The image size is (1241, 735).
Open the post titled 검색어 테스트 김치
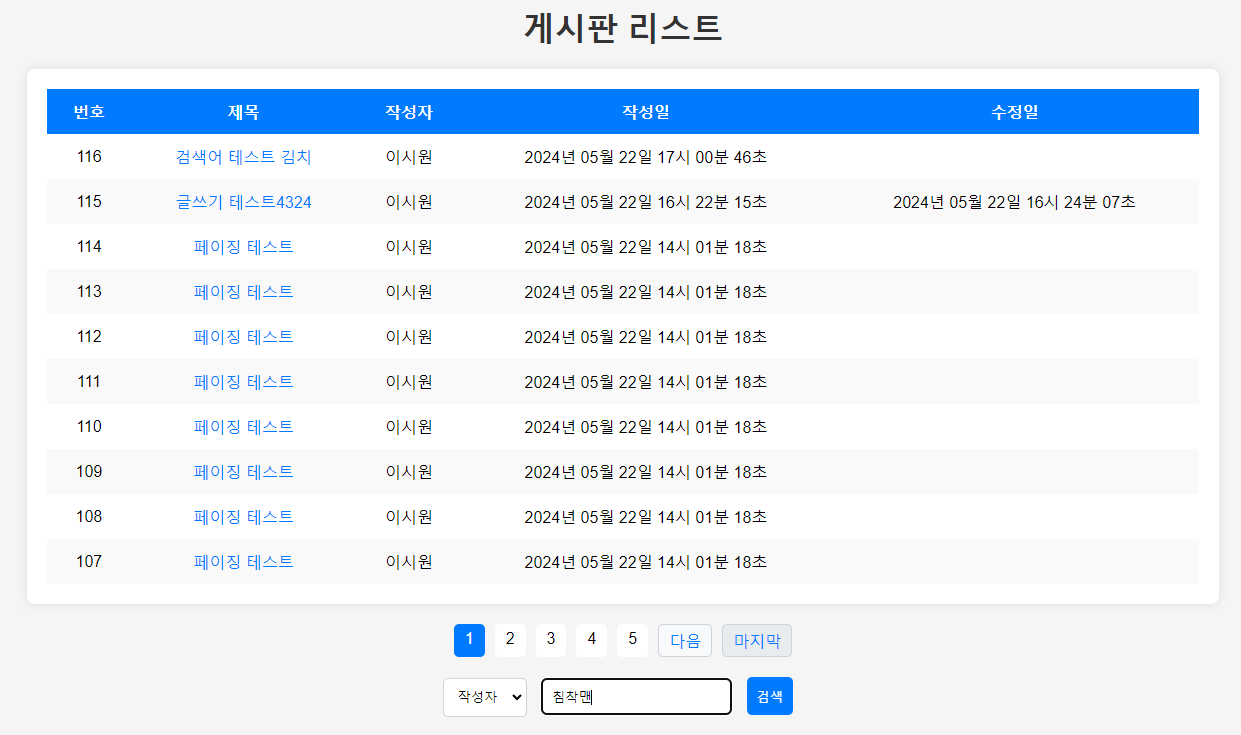[244, 157]
